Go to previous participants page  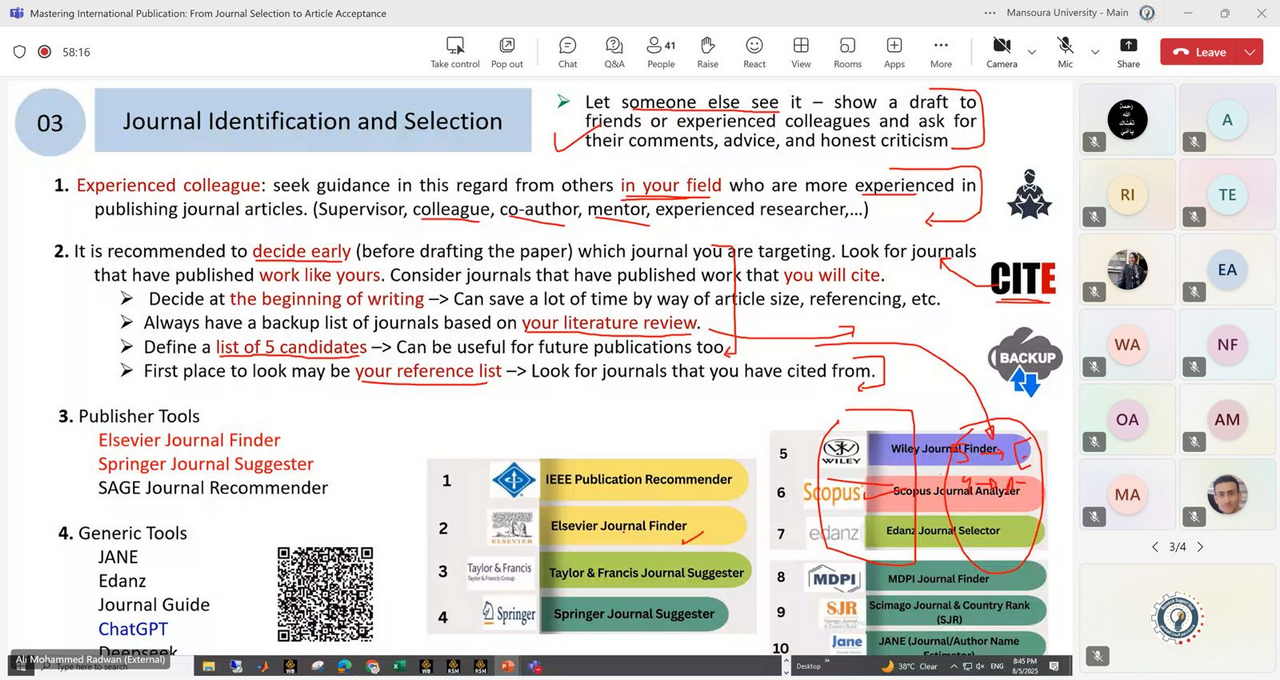click(1155, 547)
